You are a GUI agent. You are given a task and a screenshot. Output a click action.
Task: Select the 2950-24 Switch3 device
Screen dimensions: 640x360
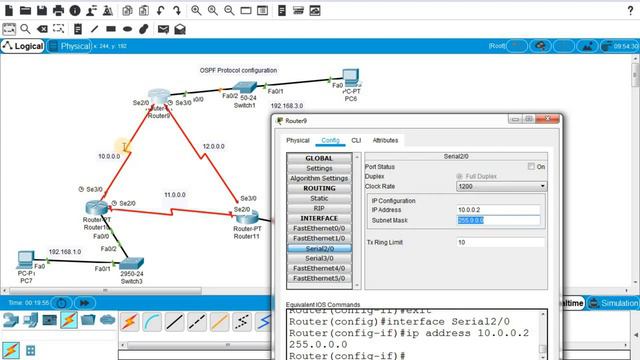coord(131,263)
